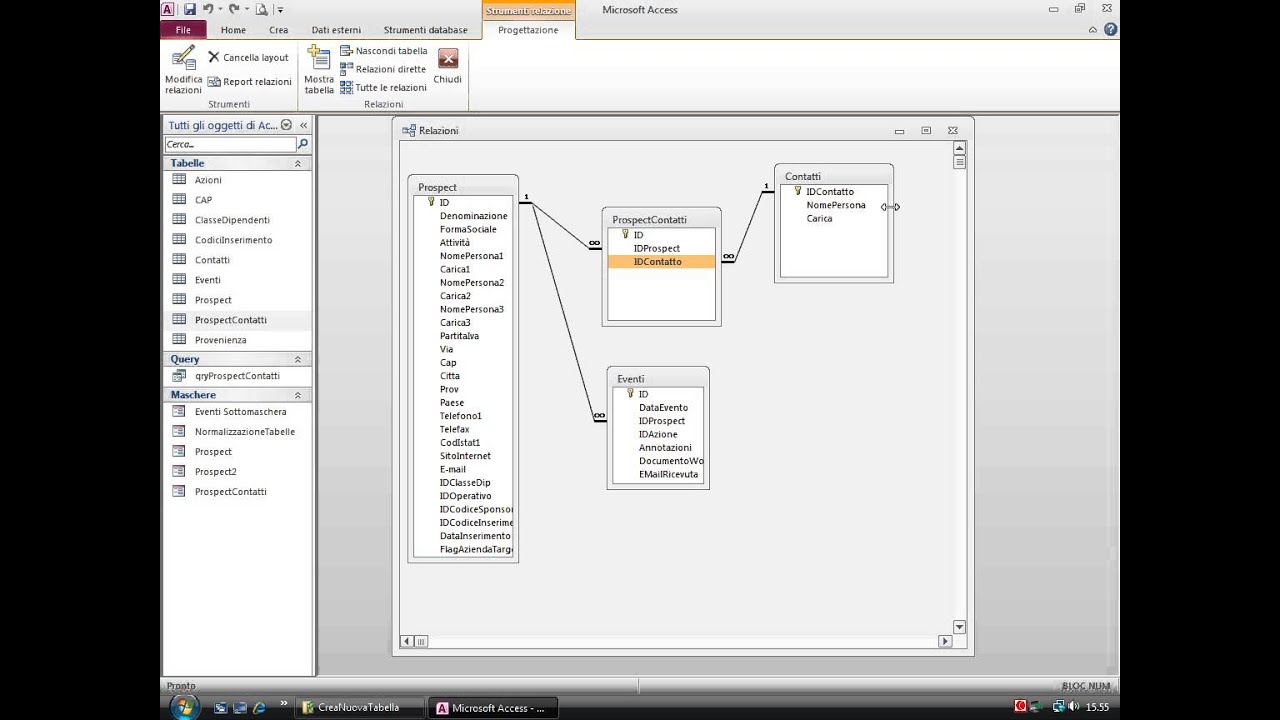Click Relazioni vertical scrollbar down arrow
Image resolution: width=1280 pixels, height=720 pixels.
coord(959,627)
